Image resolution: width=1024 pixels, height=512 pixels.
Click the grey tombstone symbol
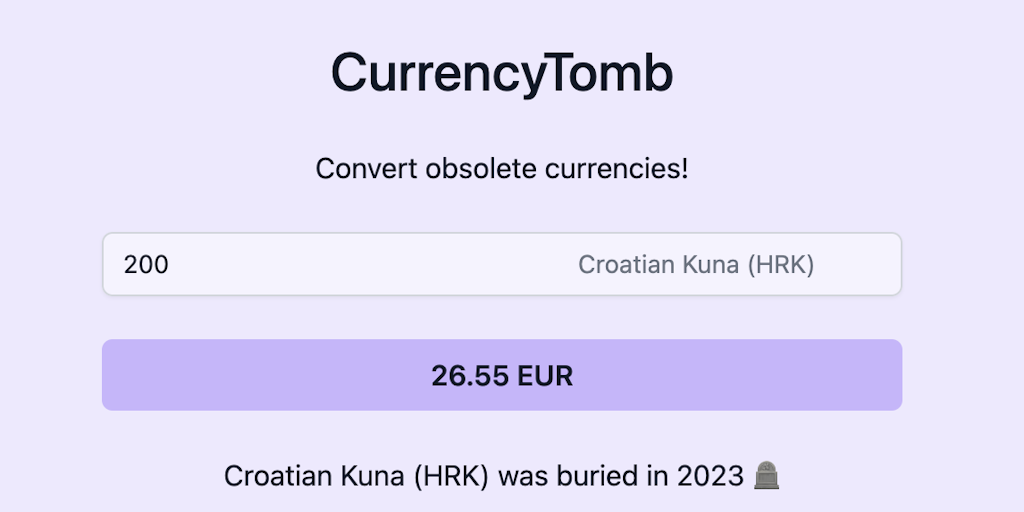click(x=767, y=475)
